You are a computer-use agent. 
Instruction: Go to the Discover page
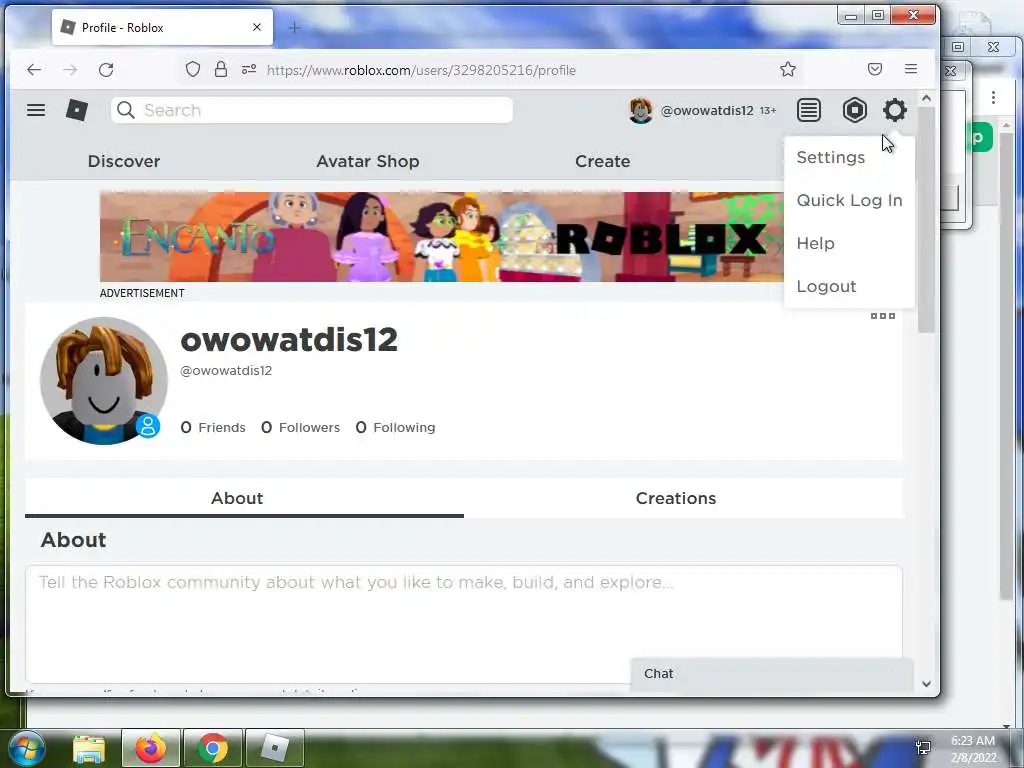point(124,161)
